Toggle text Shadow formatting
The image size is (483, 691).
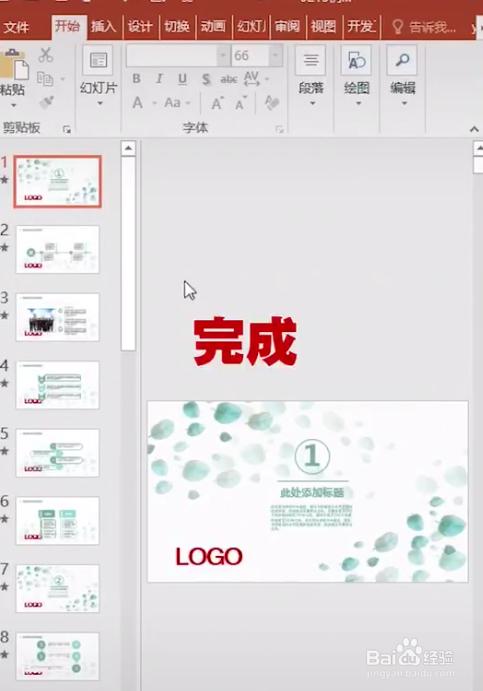[205, 79]
